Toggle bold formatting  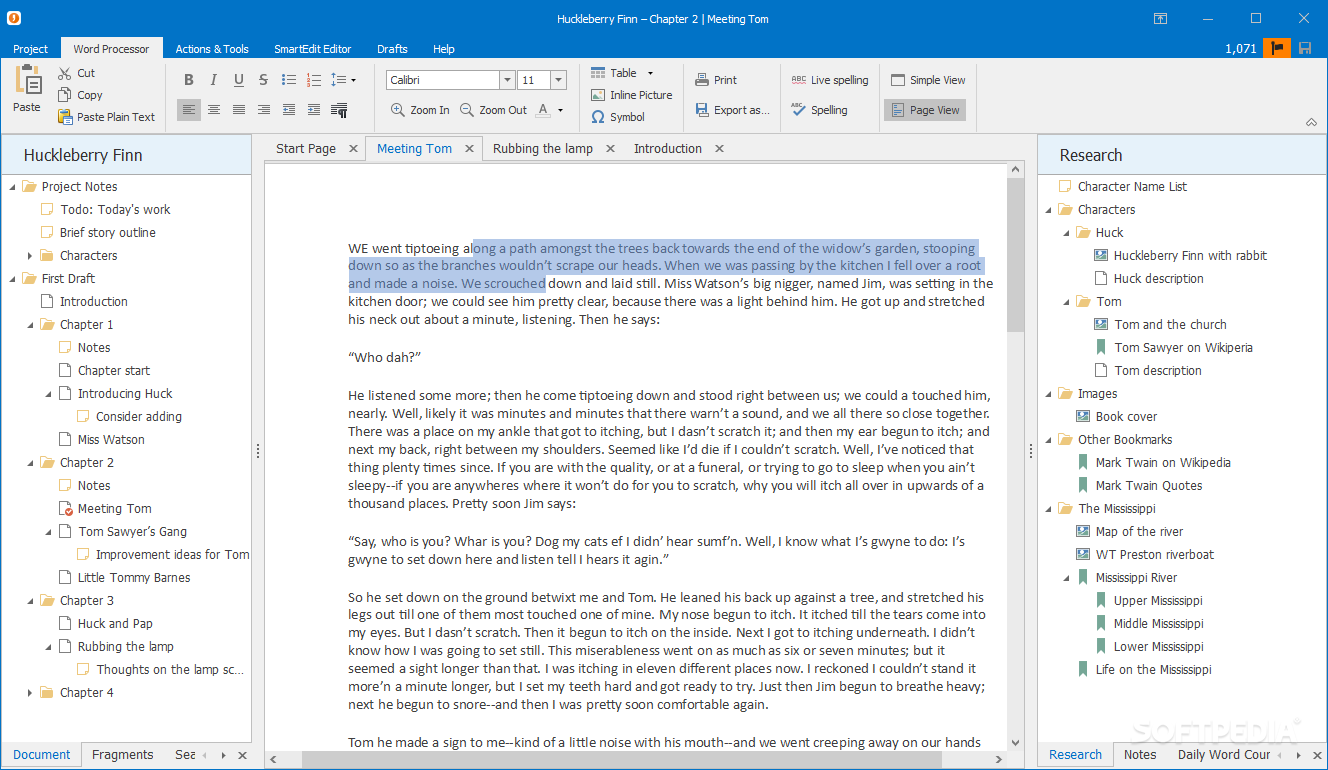pos(188,80)
